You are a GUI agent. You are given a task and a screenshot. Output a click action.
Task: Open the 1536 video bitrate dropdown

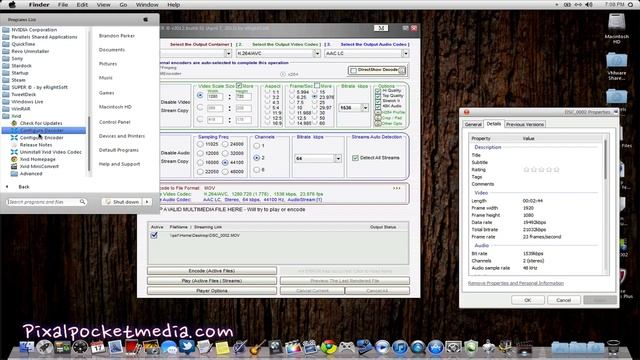tap(365, 108)
